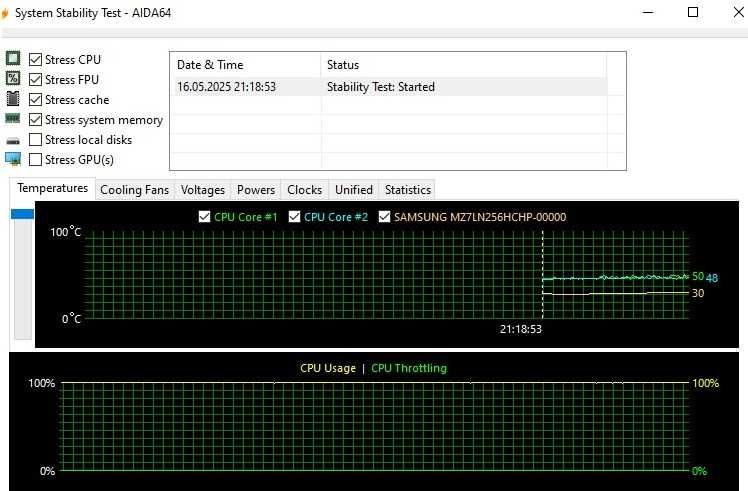The height and width of the screenshot is (491, 748).
Task: Hide the CPU Core #1 graph line
Action: pos(204,217)
